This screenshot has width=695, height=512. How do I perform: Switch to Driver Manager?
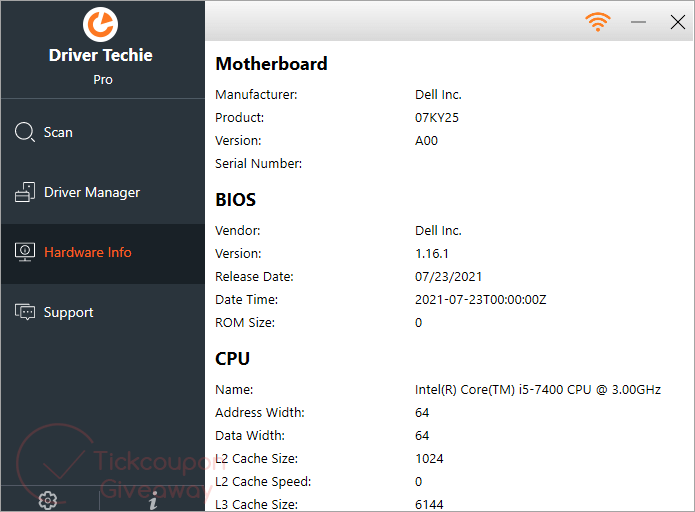[103, 192]
